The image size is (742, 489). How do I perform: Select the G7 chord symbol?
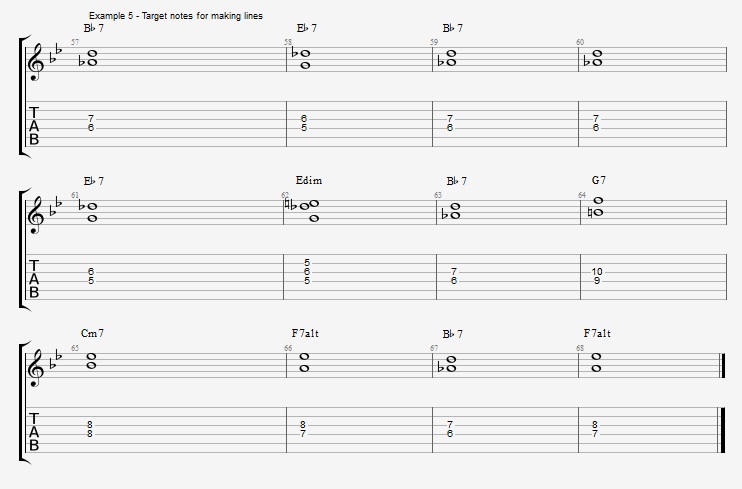[599, 181]
